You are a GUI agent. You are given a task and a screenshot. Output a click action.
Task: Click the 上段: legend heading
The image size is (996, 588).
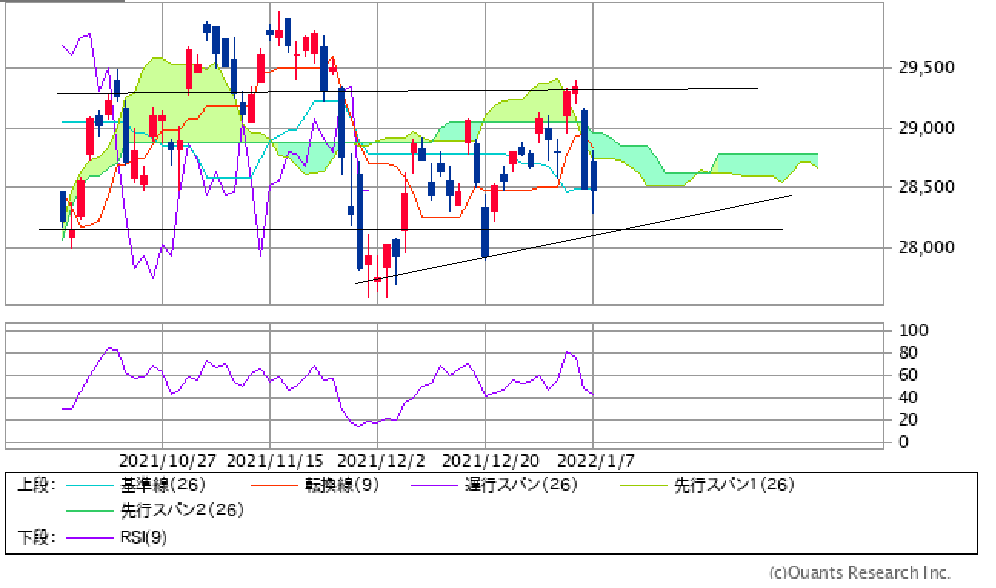click(x=37, y=485)
